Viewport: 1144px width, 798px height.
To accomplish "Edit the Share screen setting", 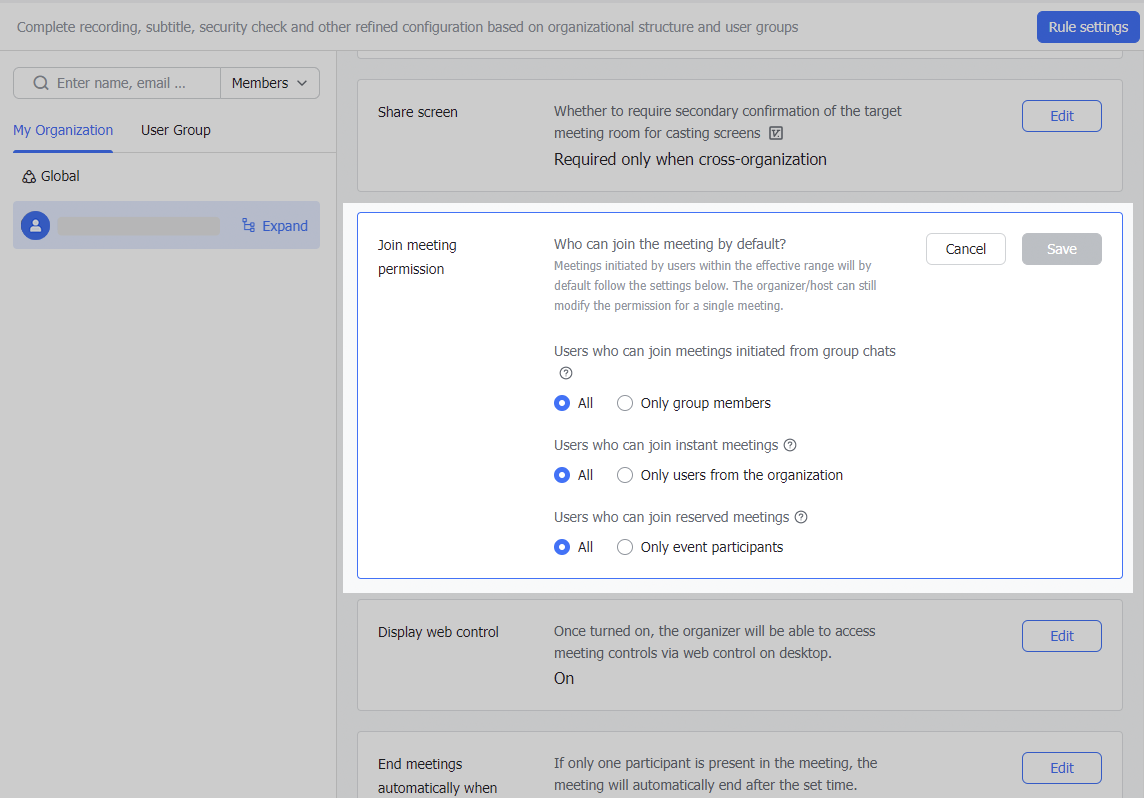I will pyautogui.click(x=1062, y=116).
